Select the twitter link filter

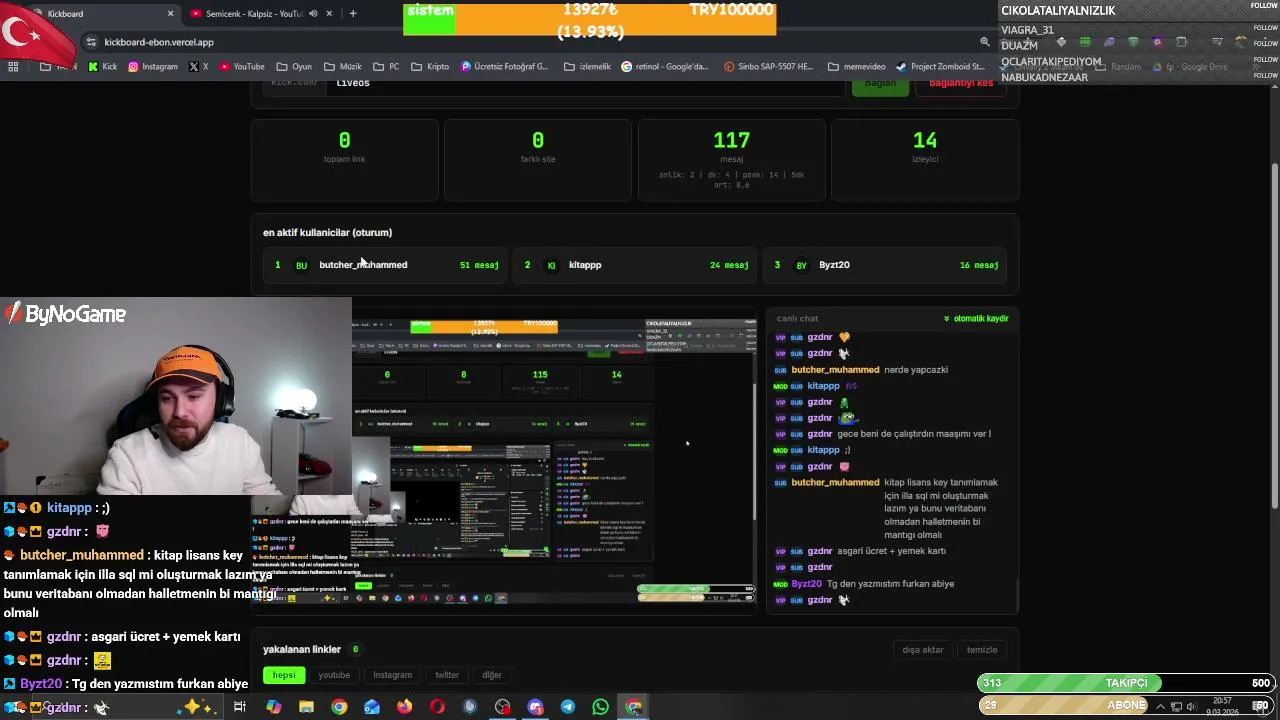(447, 675)
